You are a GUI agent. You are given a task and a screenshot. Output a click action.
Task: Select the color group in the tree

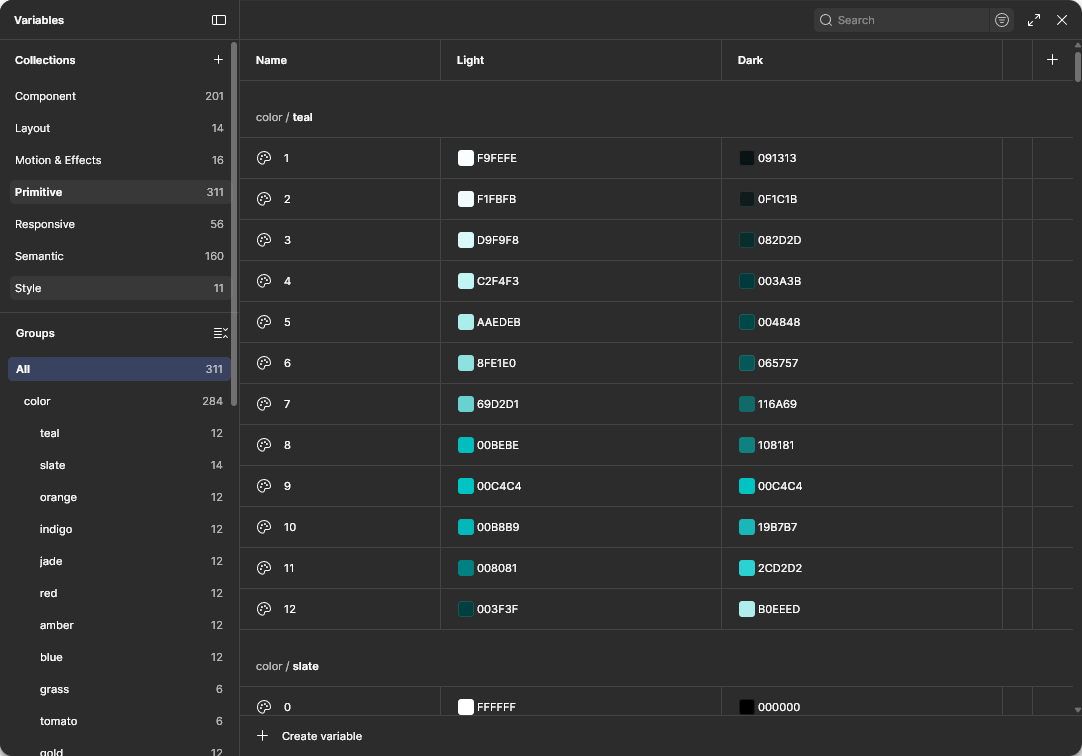[x=119, y=401]
